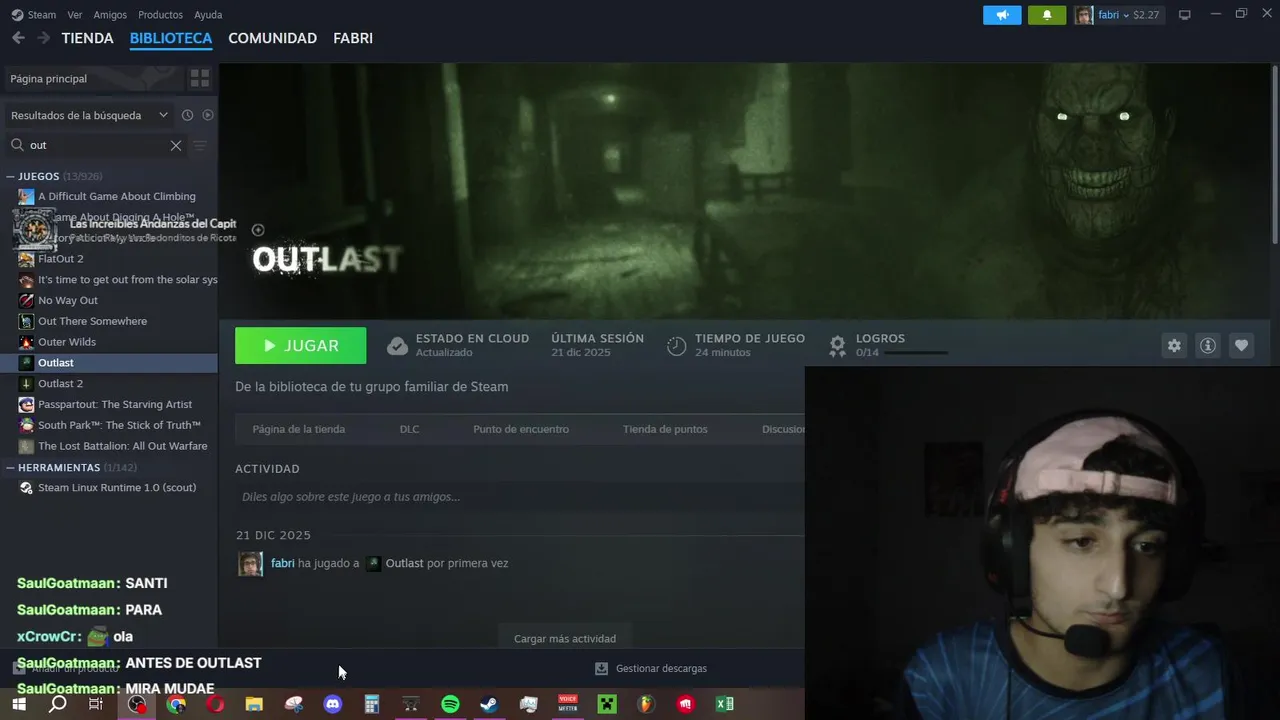Image resolution: width=1280 pixels, height=720 pixels.
Task: Select Outer Wilds in library list
Action: [x=109, y=342]
